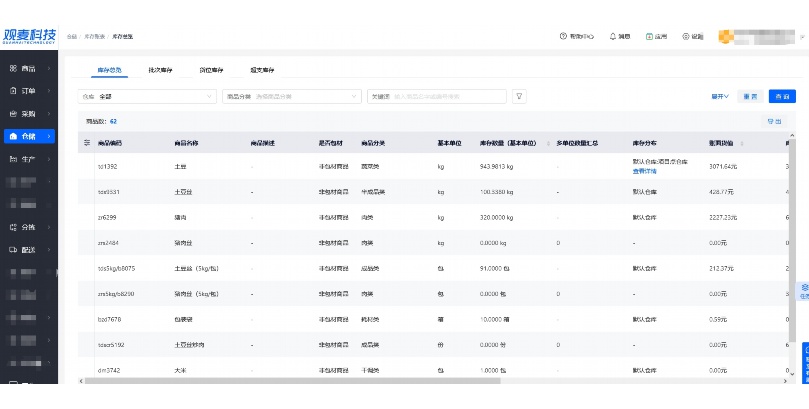The height and width of the screenshot is (409, 809).
Task: Open the 商品 sidebar menu icon
Action: tap(13, 68)
